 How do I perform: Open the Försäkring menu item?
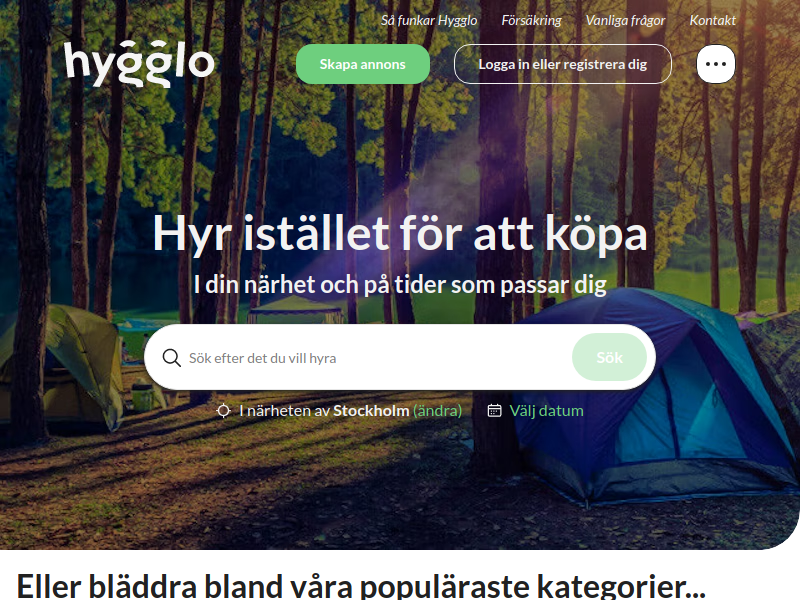point(531,20)
